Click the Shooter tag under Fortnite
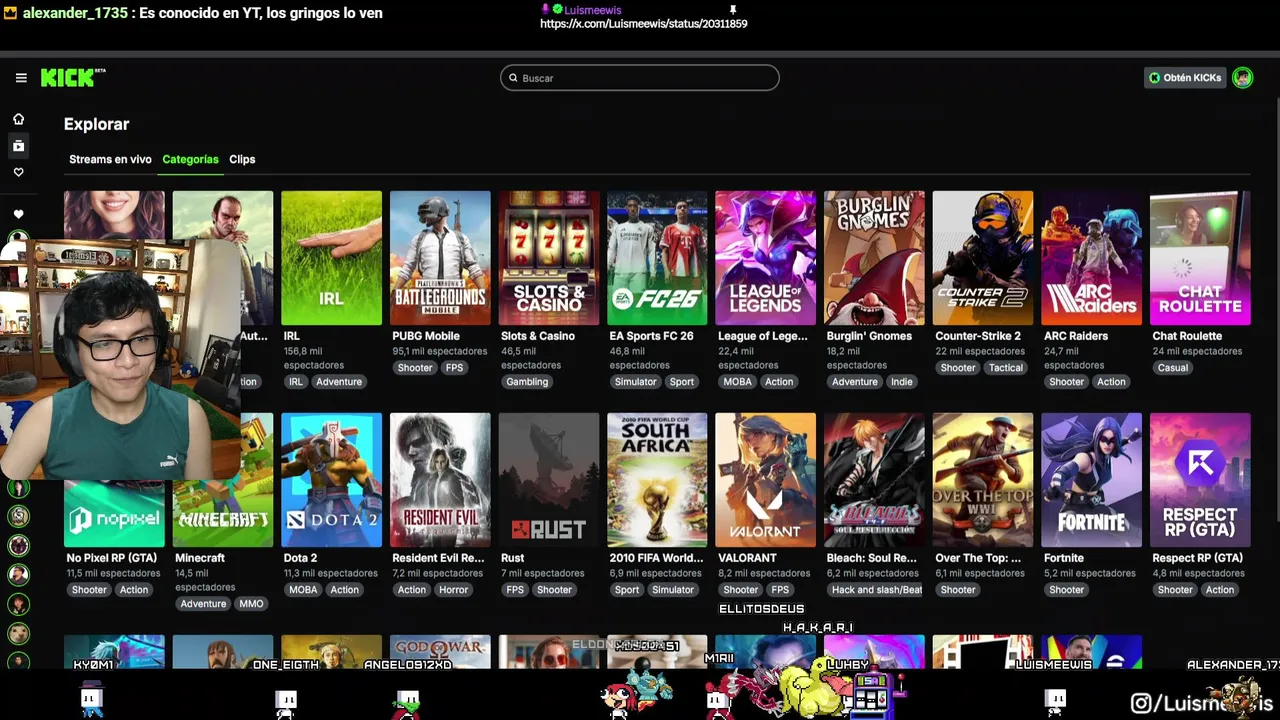Image resolution: width=1280 pixels, height=720 pixels. (x=1066, y=590)
